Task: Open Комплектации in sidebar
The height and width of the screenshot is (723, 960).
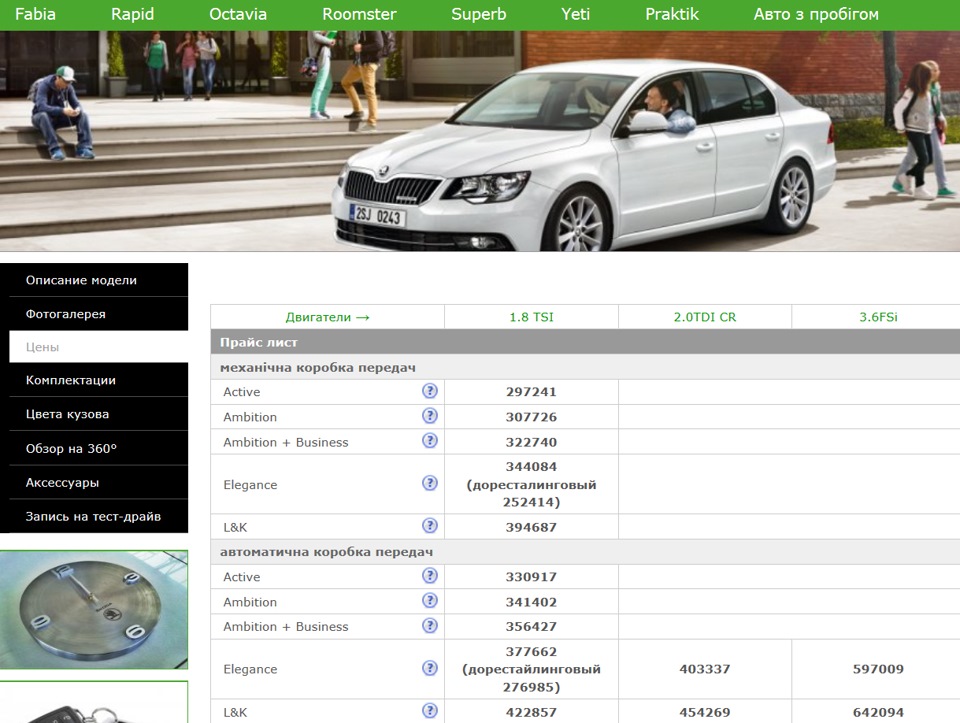Action: pyautogui.click(x=99, y=380)
